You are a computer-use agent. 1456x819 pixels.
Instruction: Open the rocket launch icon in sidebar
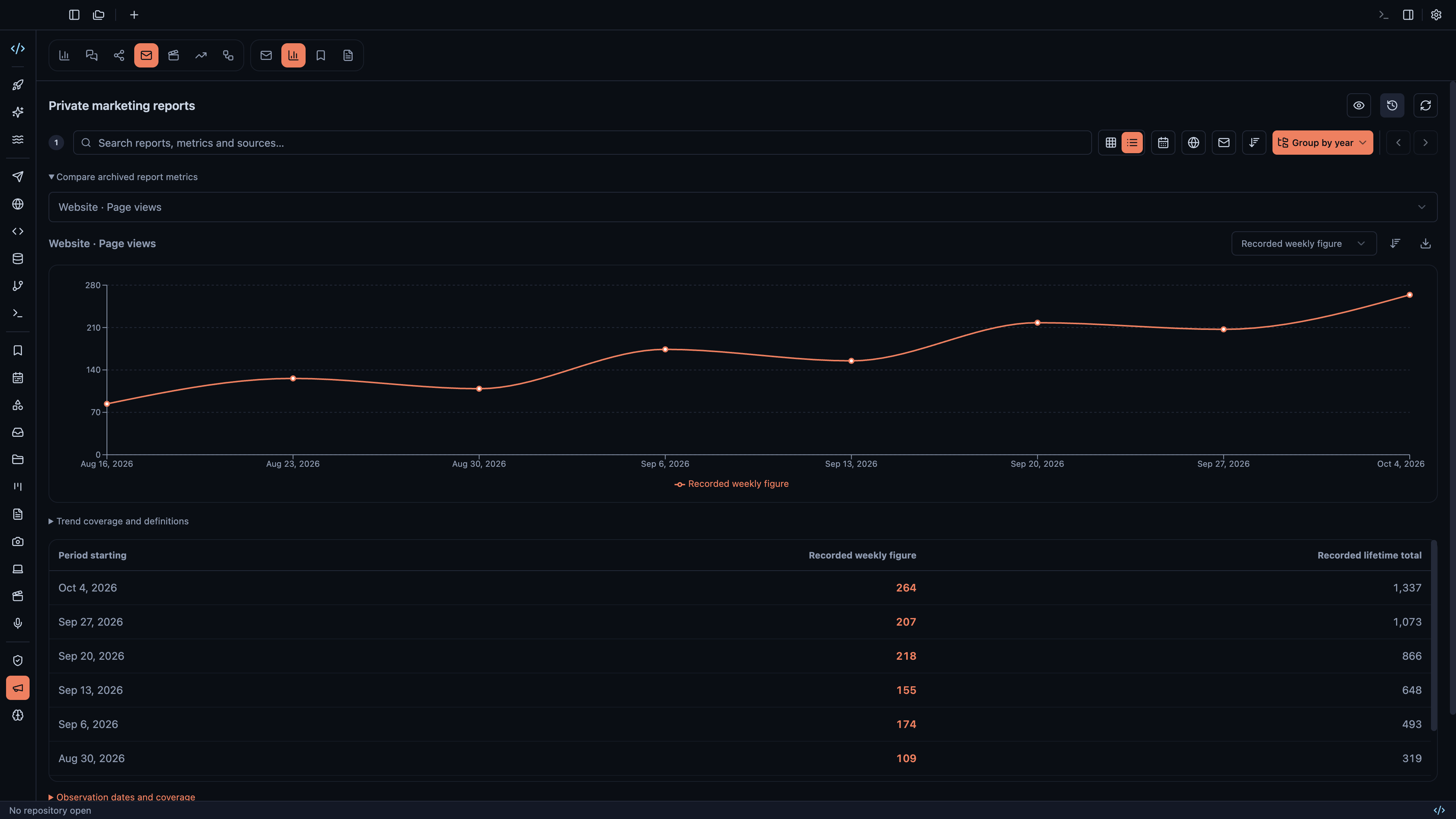pyautogui.click(x=17, y=85)
